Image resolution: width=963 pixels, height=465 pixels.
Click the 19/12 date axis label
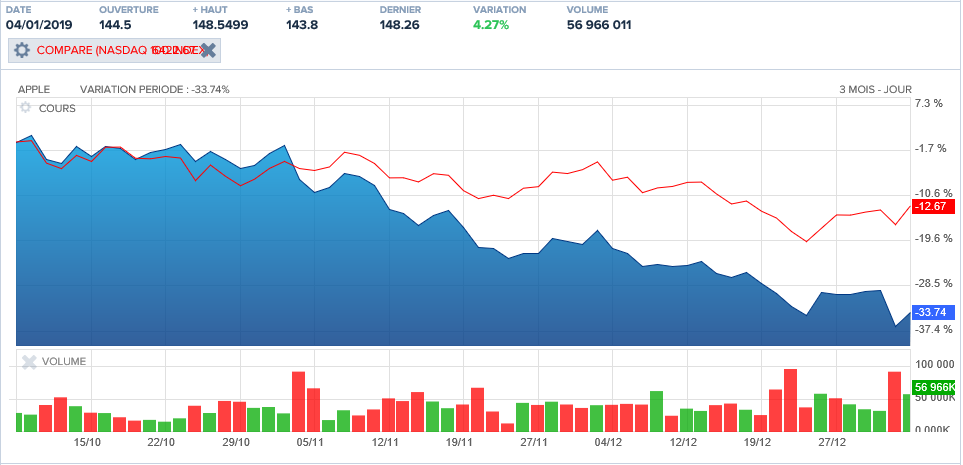click(x=757, y=442)
